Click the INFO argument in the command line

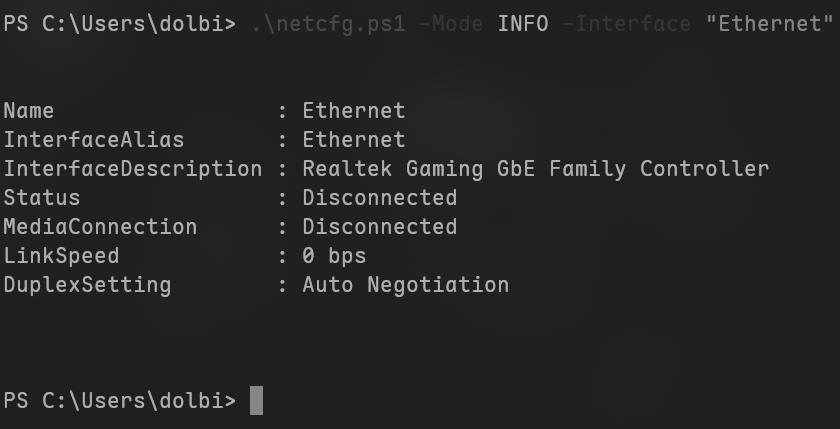click(x=522, y=23)
